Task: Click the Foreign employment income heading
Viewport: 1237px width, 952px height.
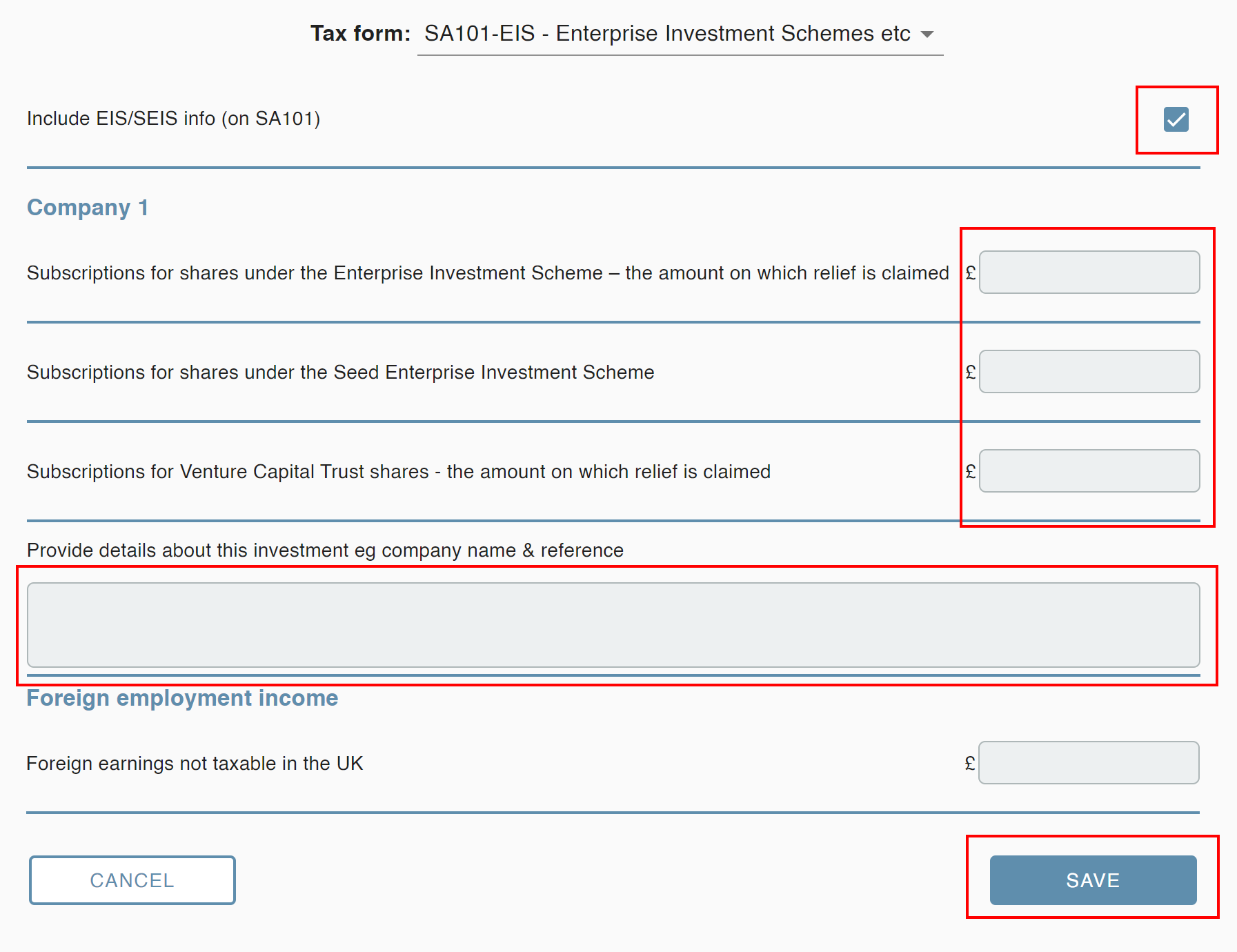Action: pos(181,697)
